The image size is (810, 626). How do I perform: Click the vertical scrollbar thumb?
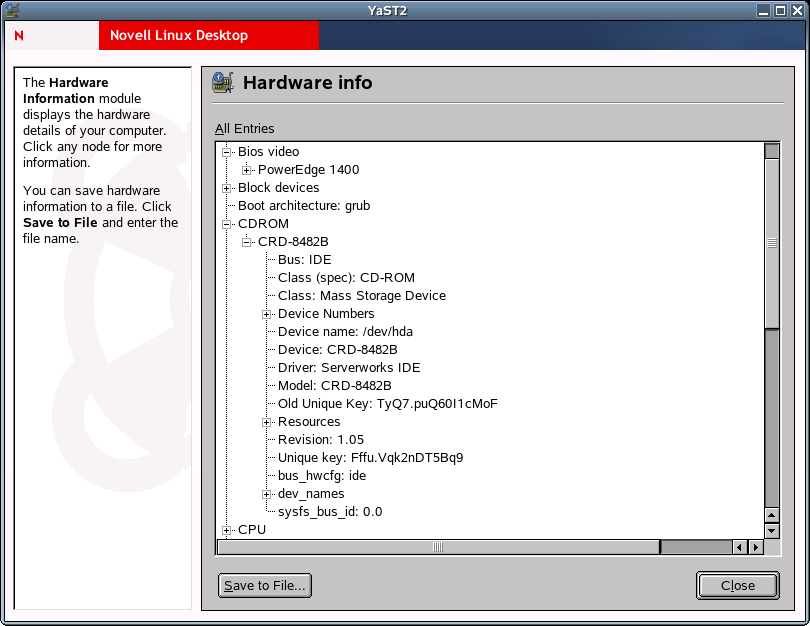772,243
